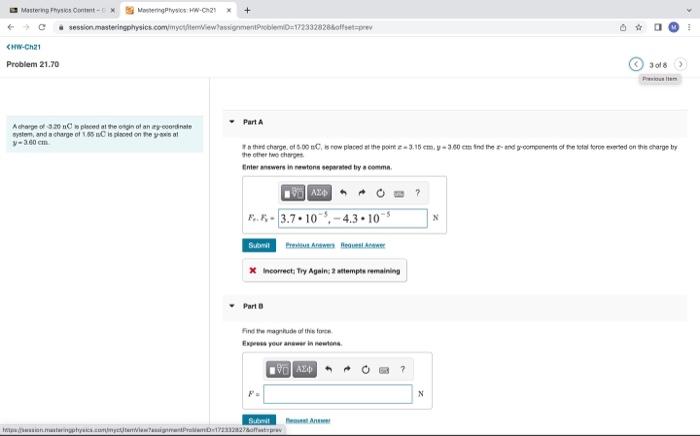Submit the Part A answer
Screen dimensions: 700x436
pyautogui.click(x=259, y=245)
